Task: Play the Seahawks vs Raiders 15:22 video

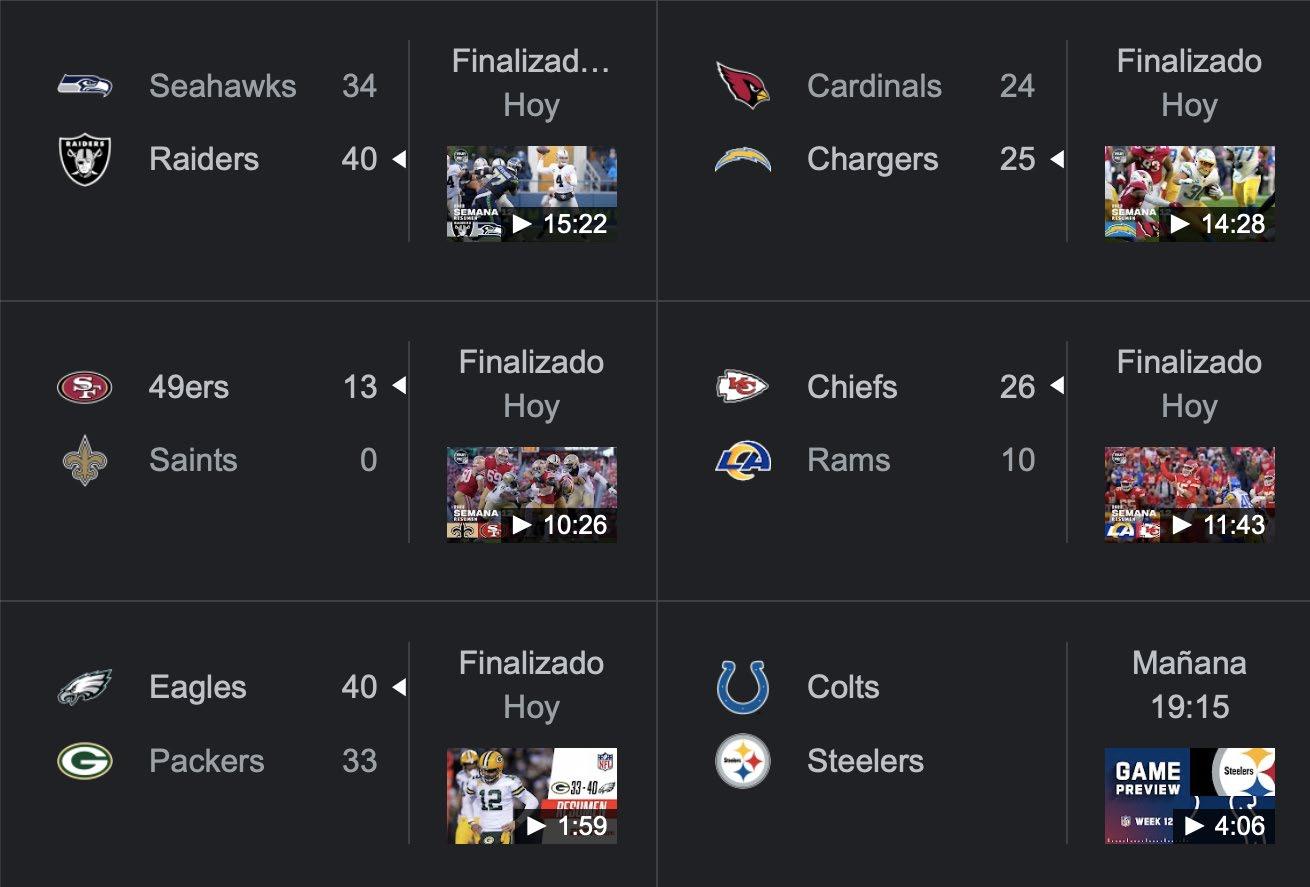Action: (531, 194)
